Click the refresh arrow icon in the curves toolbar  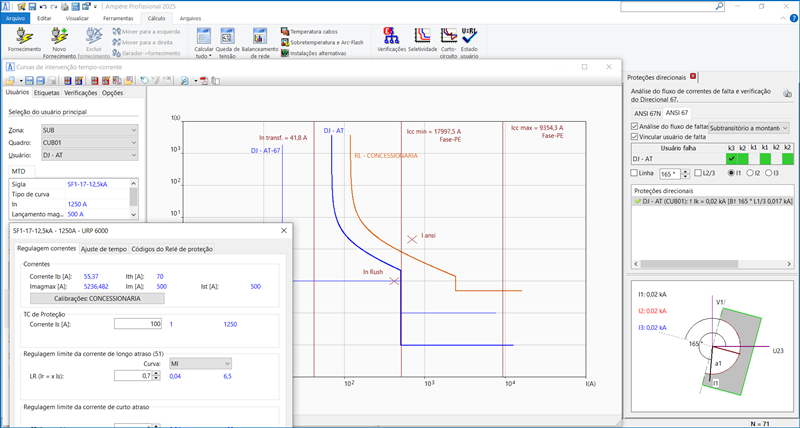pyautogui.click(x=144, y=81)
